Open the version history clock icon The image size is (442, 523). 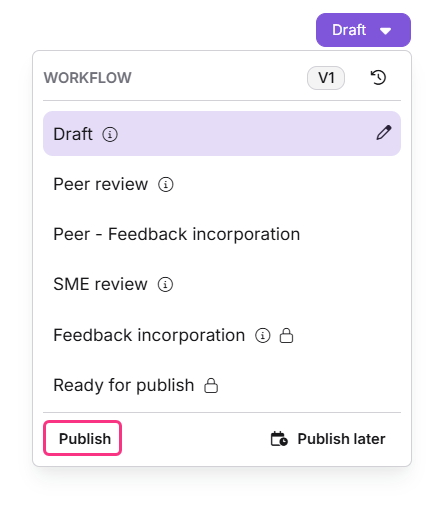378,78
